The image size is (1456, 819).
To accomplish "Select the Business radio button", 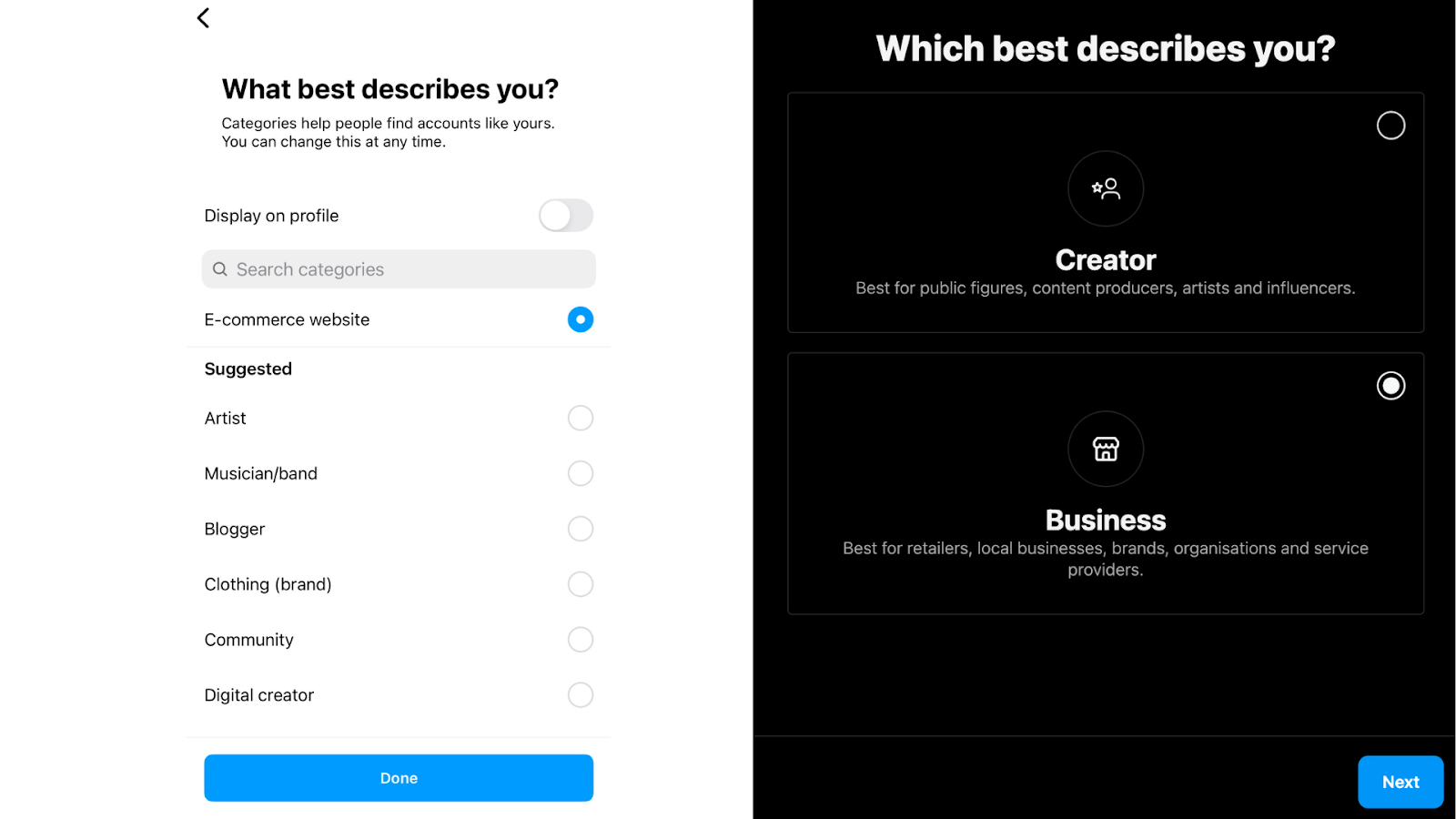I will (x=1390, y=385).
